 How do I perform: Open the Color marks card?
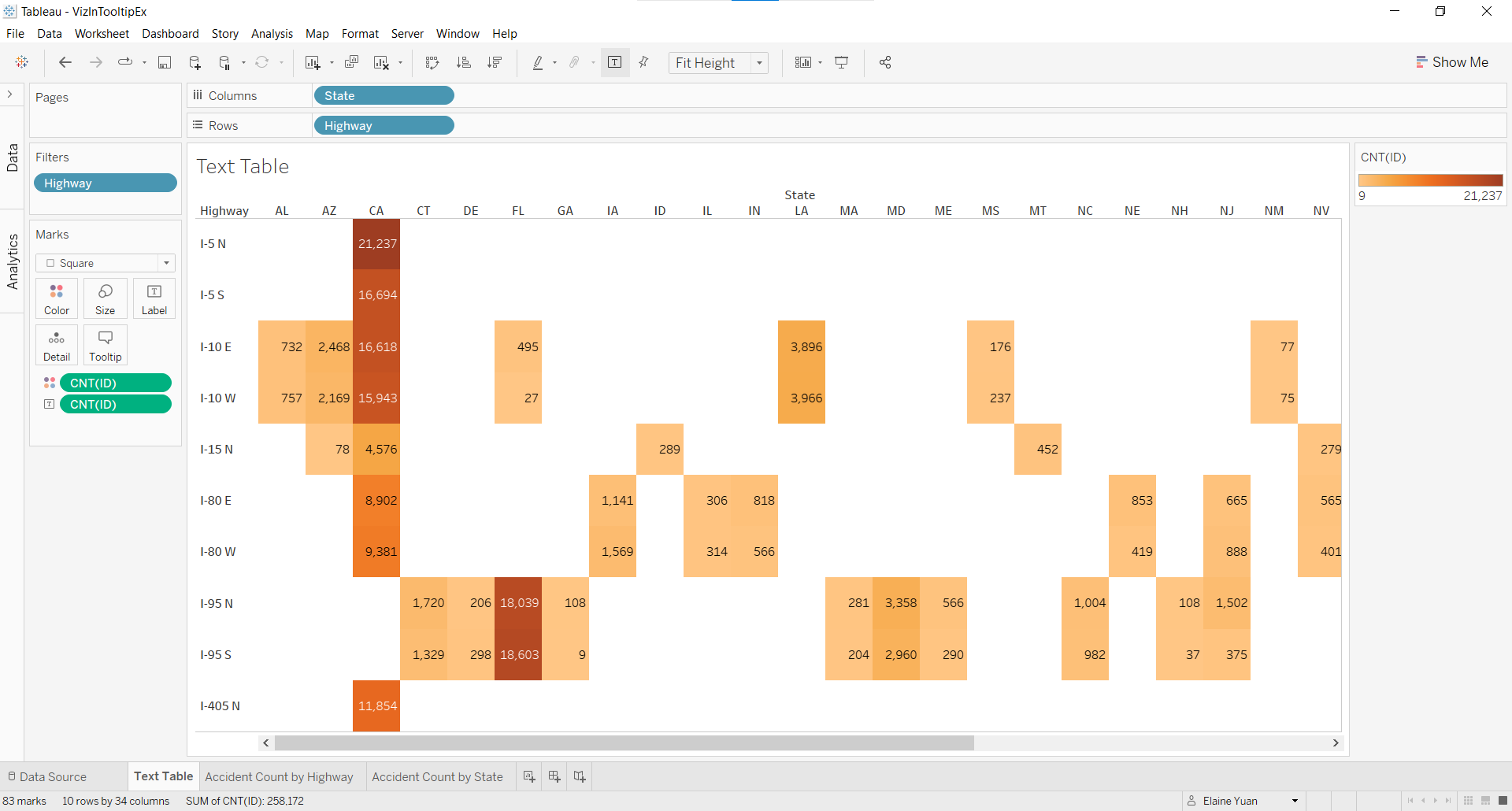coord(57,299)
